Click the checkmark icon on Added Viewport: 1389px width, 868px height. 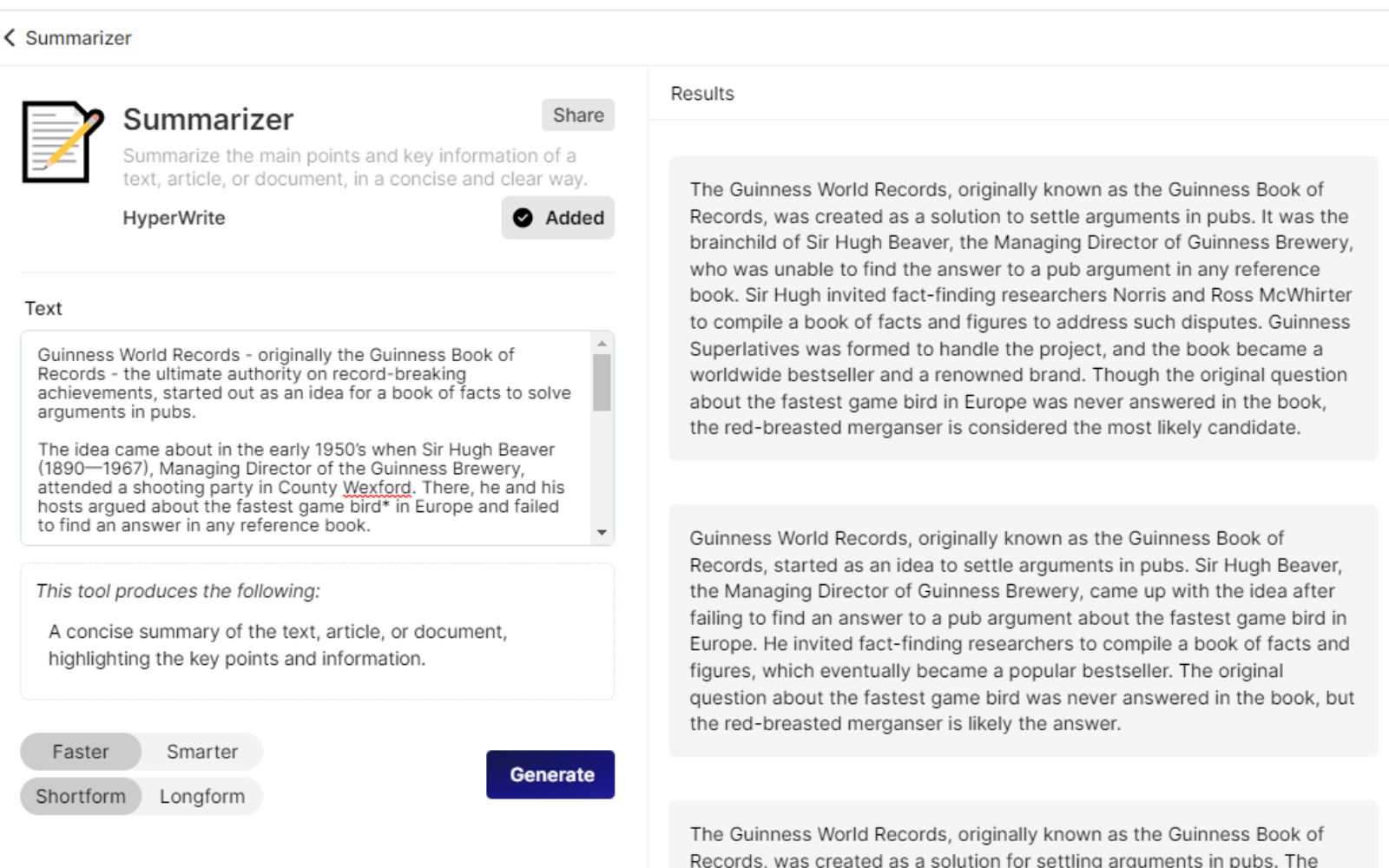point(523,218)
